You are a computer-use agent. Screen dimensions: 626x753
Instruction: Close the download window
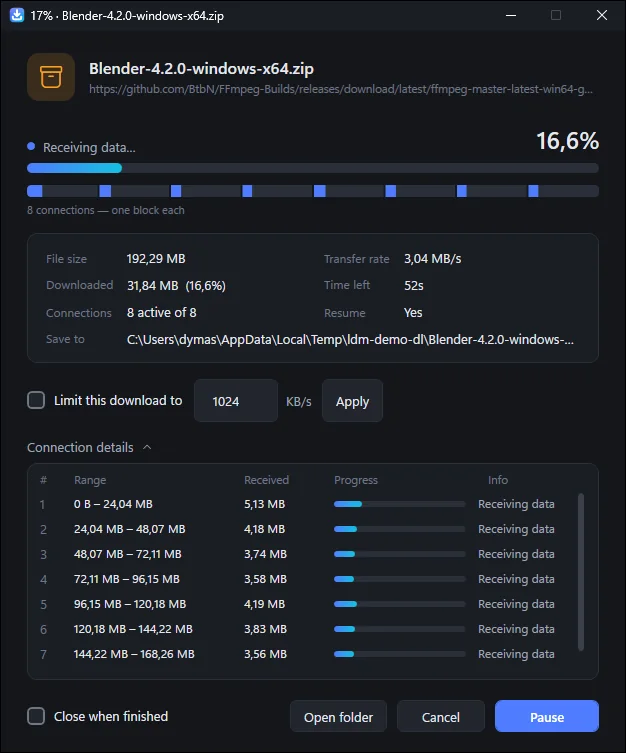point(602,15)
